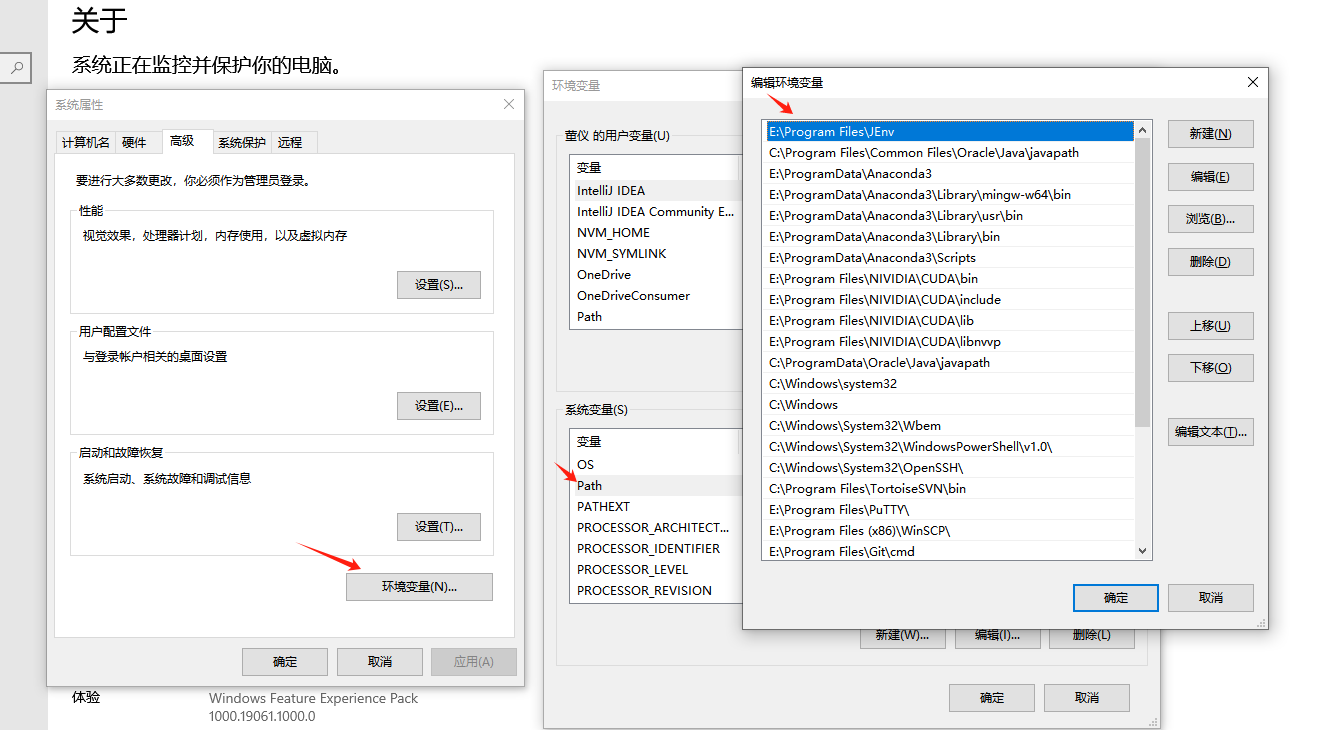Screen dimensions: 1323x730
Task: Click the 环境变量(N) button
Action: pyautogui.click(x=419, y=586)
